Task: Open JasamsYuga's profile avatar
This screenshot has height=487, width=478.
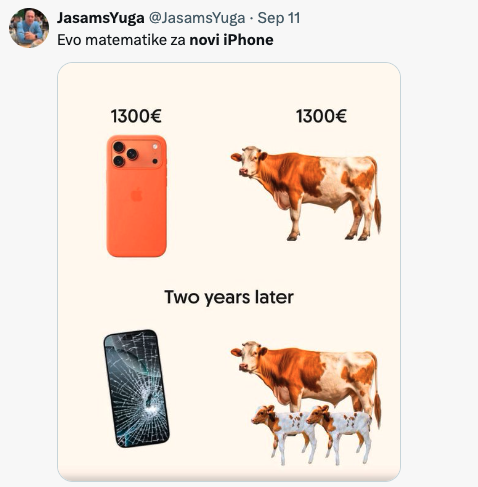Action: [x=29, y=28]
